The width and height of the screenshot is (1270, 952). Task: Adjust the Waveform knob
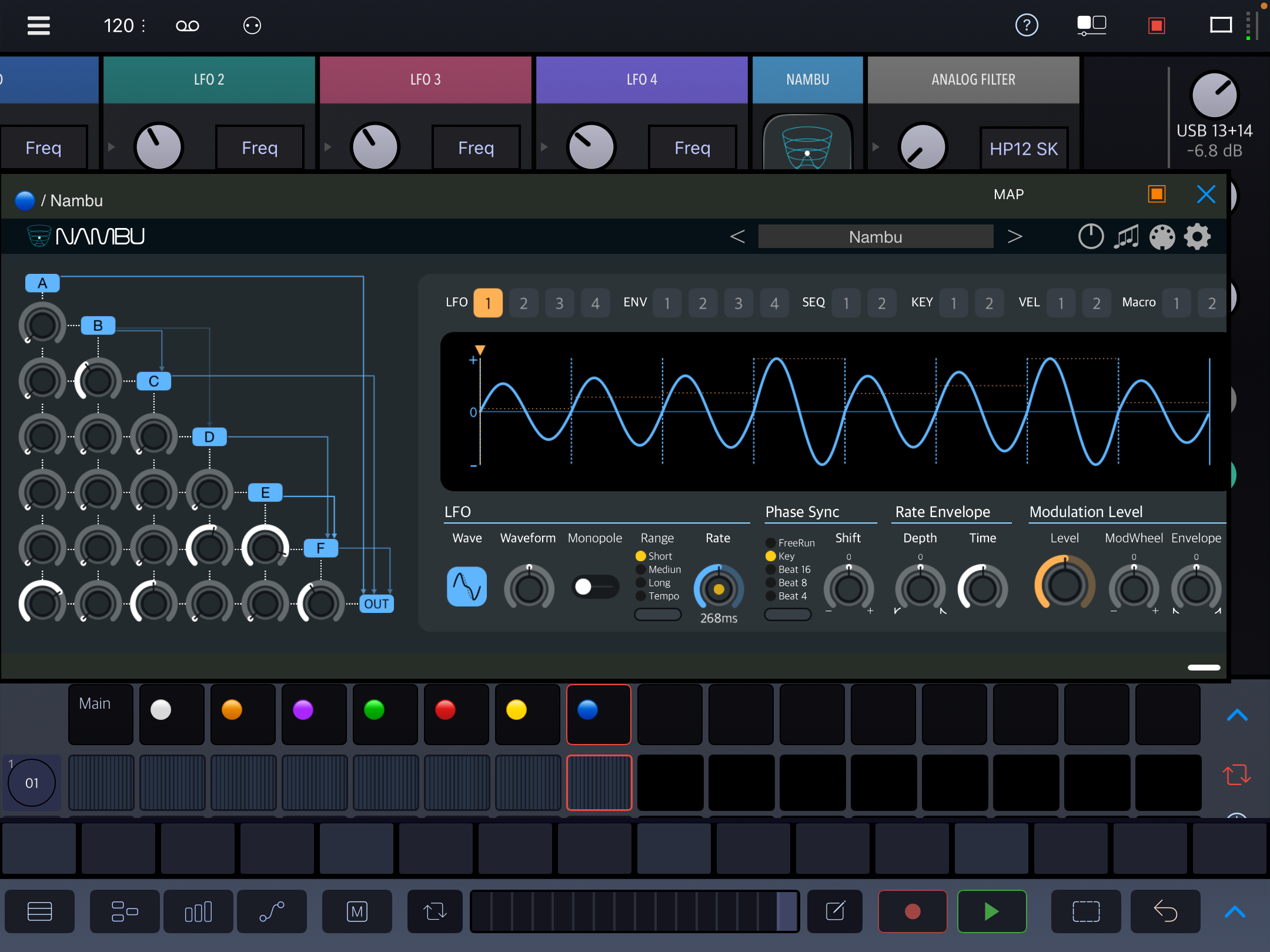[529, 588]
